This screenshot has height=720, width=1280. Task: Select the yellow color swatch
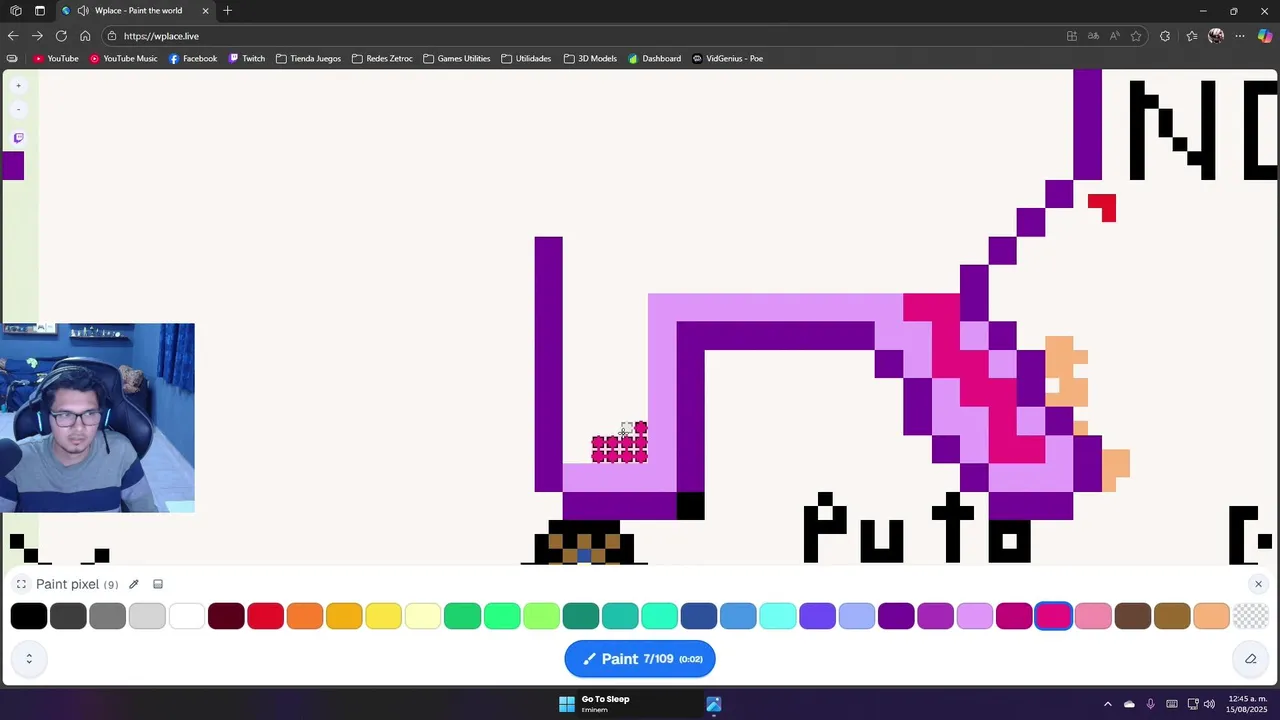click(384, 616)
